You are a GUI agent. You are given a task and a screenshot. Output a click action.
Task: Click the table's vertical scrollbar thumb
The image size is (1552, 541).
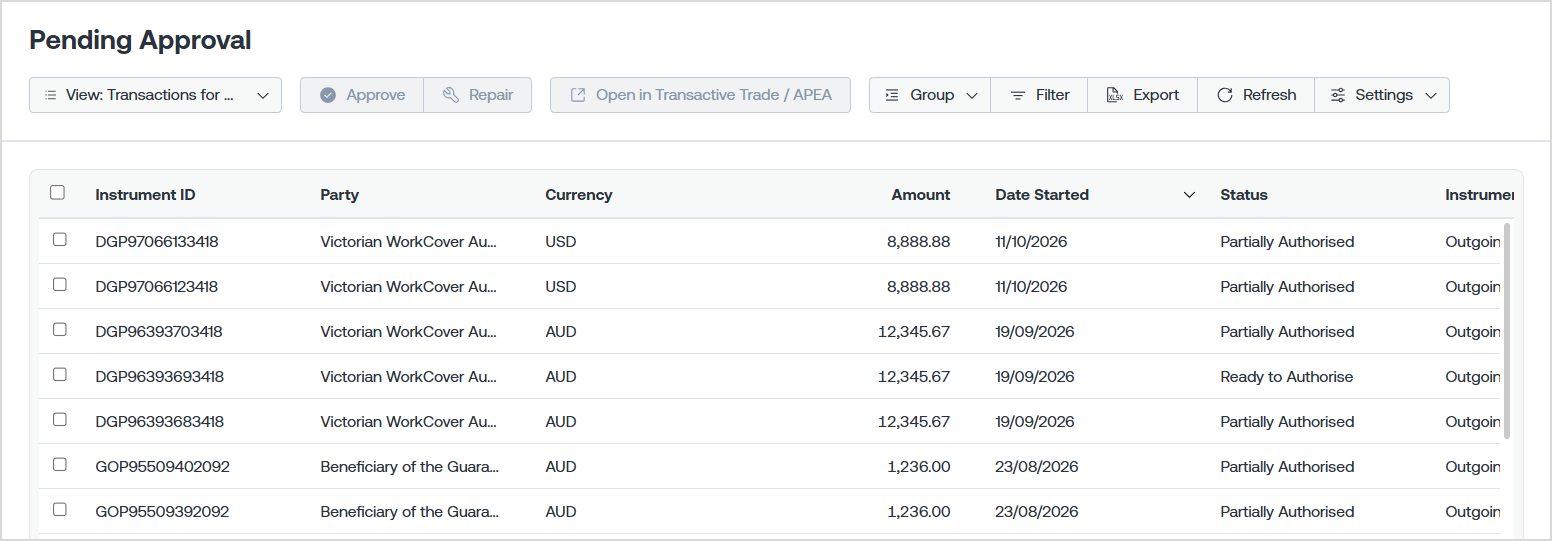(1507, 330)
